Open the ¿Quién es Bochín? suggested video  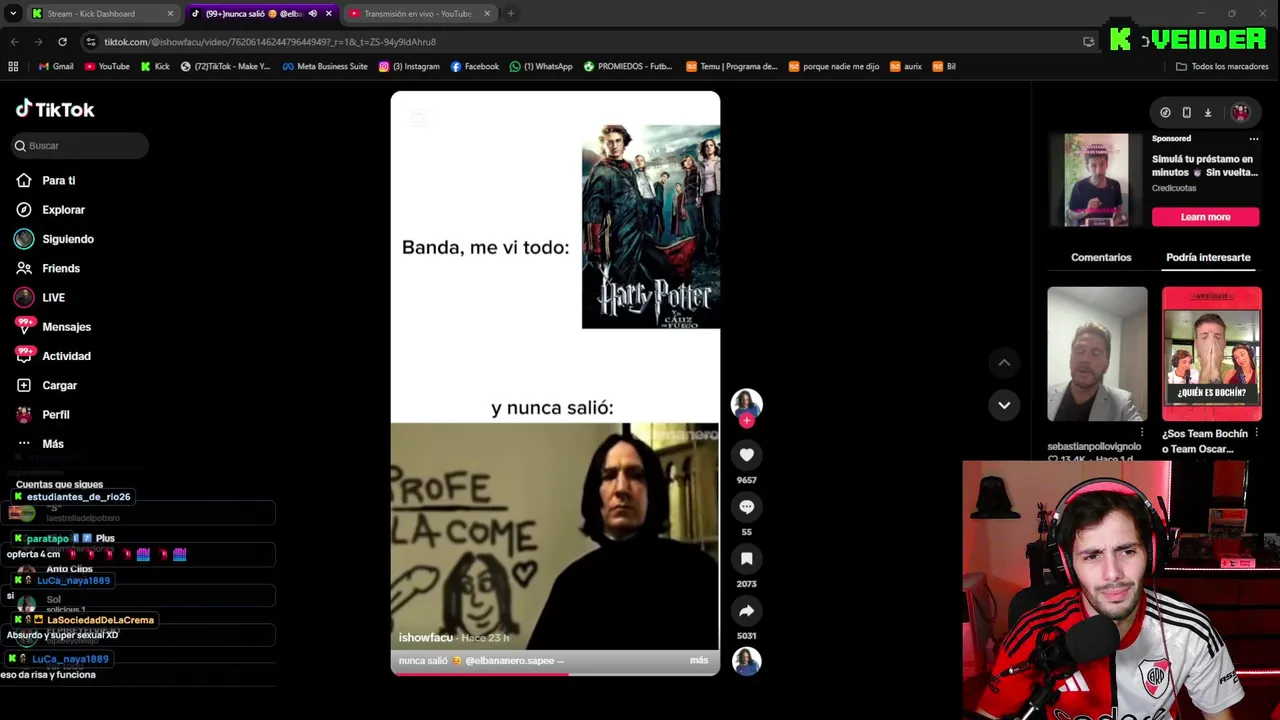(1211, 354)
